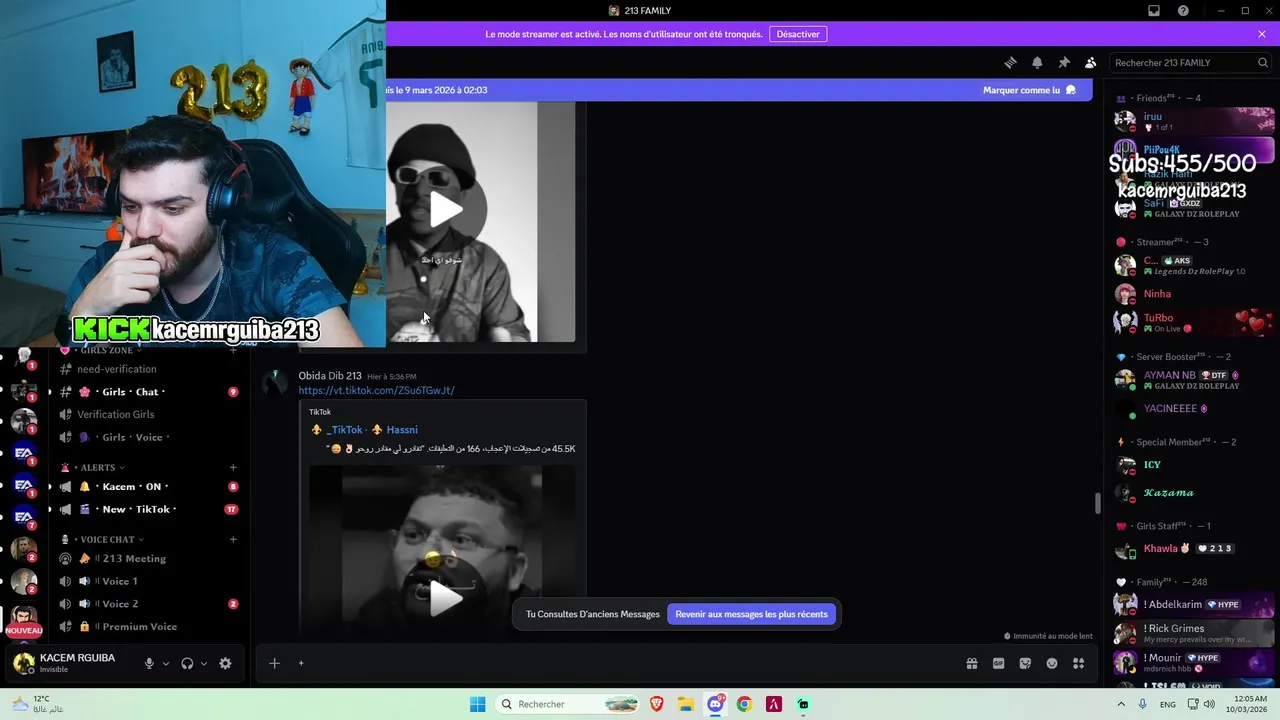Play the top black-and-white video
The height and width of the screenshot is (720, 1280).
446,209
